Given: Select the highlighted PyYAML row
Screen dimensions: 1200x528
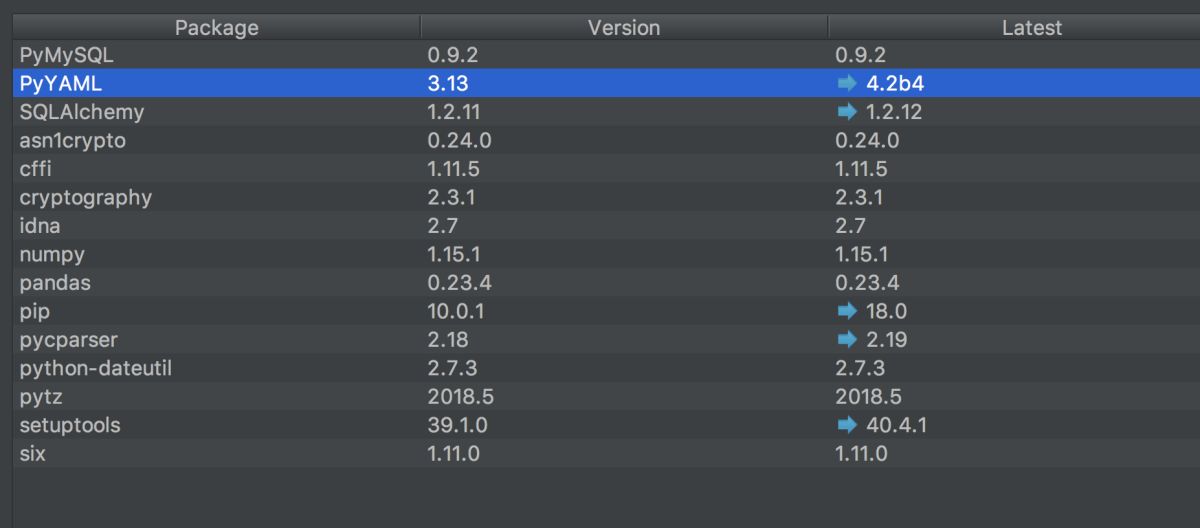Looking at the screenshot, I should (606, 85).
